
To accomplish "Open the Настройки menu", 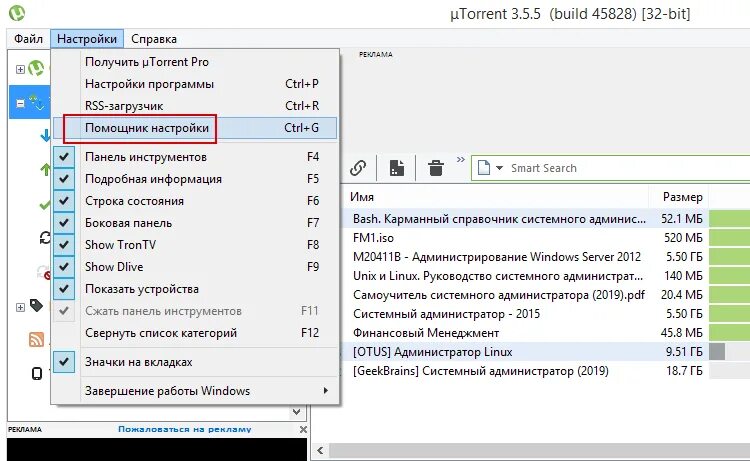I will (87, 39).
